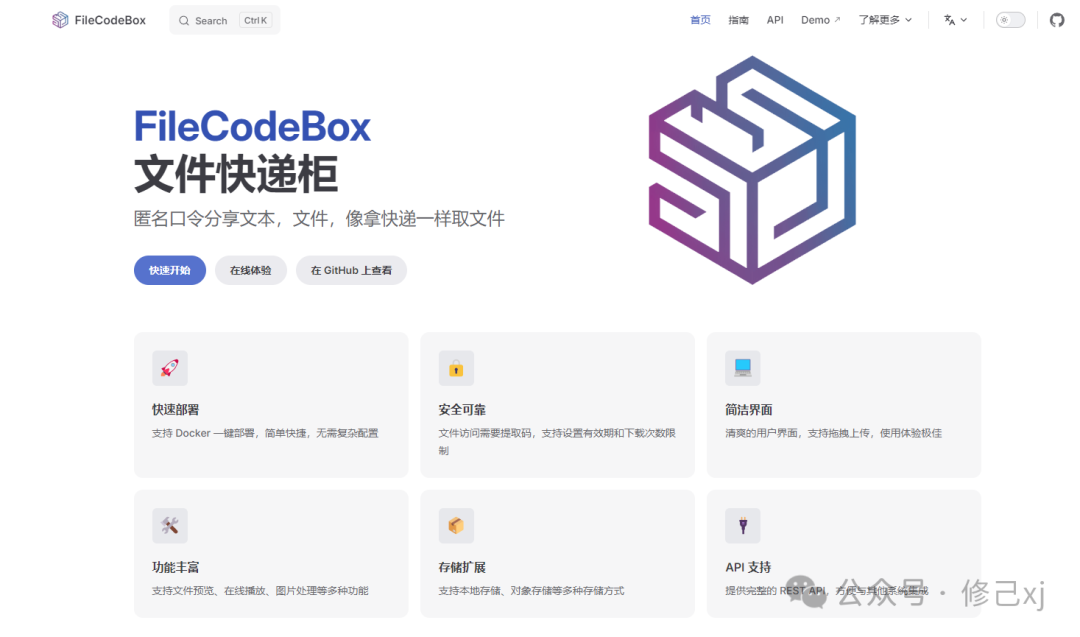
Task: Go to 首页 nav item
Action: [x=700, y=20]
